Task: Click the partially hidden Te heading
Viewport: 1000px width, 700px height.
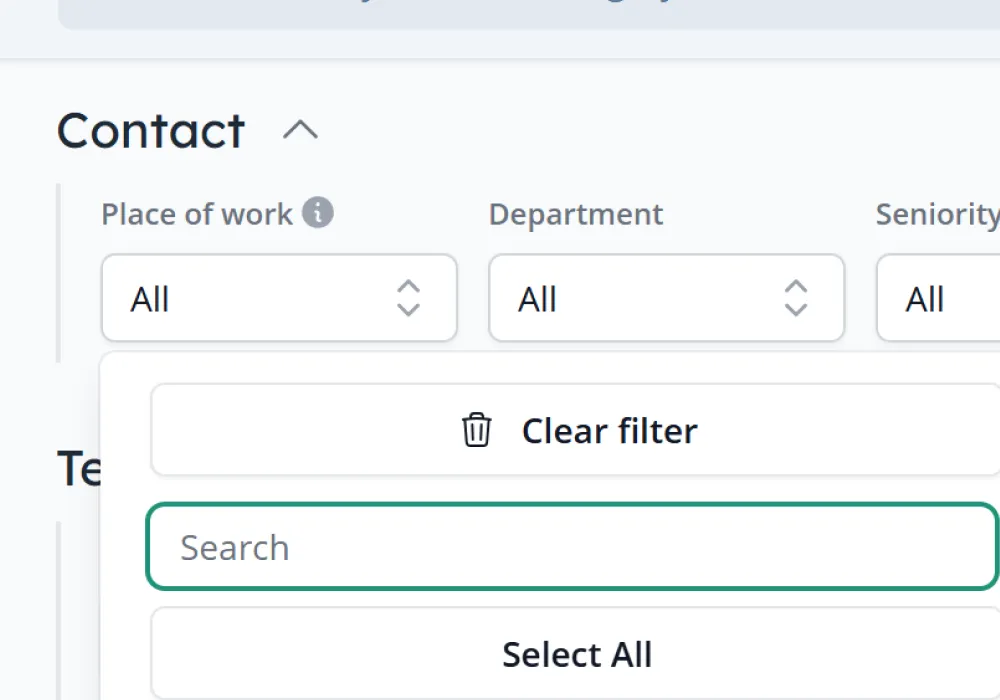Action: (x=78, y=468)
